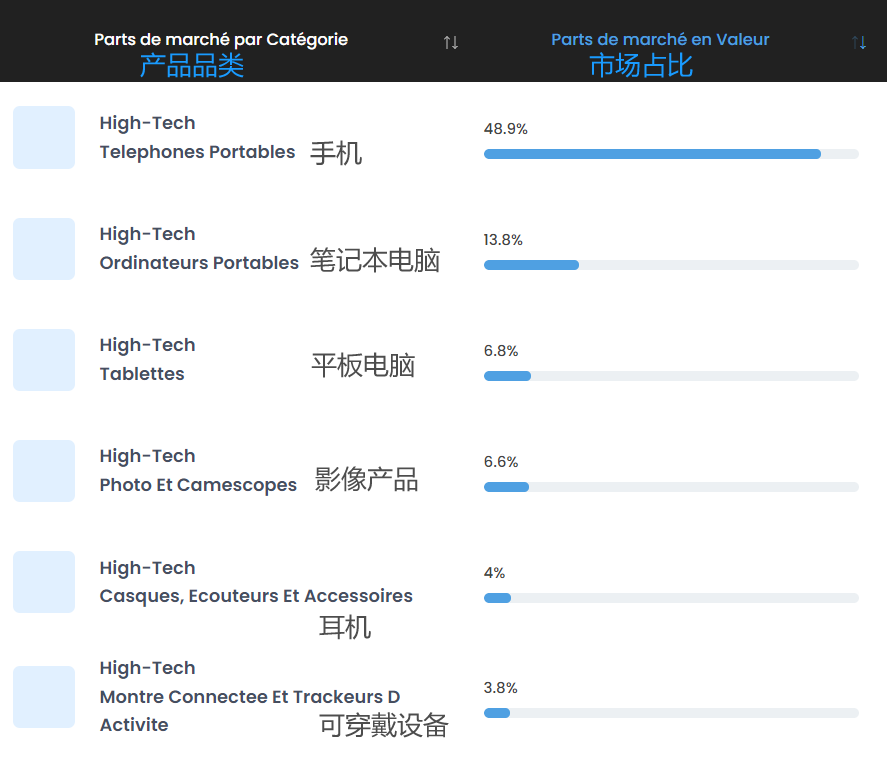This screenshot has width=887, height=779.
Task: Select the Parts de marché en Valeur header
Action: 660,40
